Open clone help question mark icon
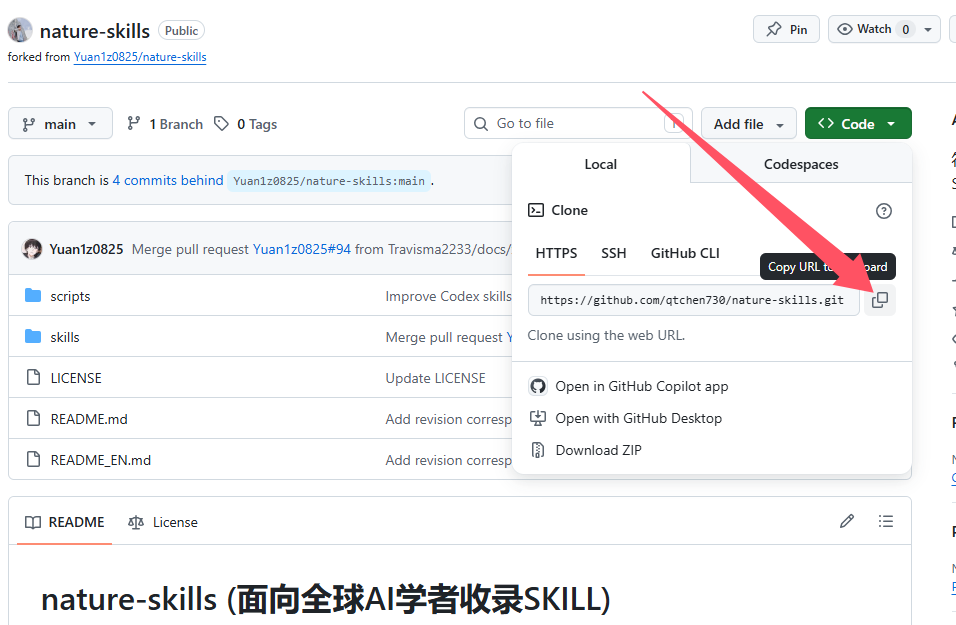Image resolution: width=956 pixels, height=625 pixels. 883,211
